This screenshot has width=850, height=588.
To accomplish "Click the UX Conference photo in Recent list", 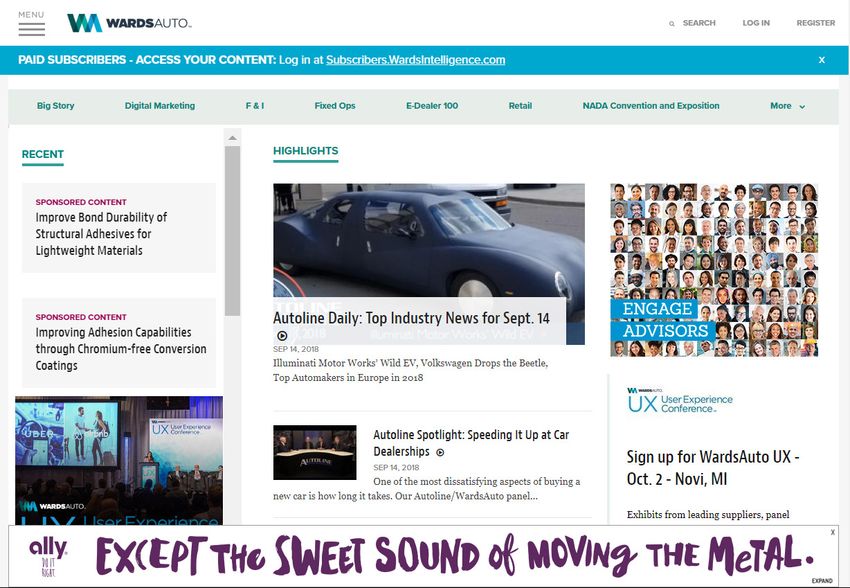I will (x=119, y=460).
